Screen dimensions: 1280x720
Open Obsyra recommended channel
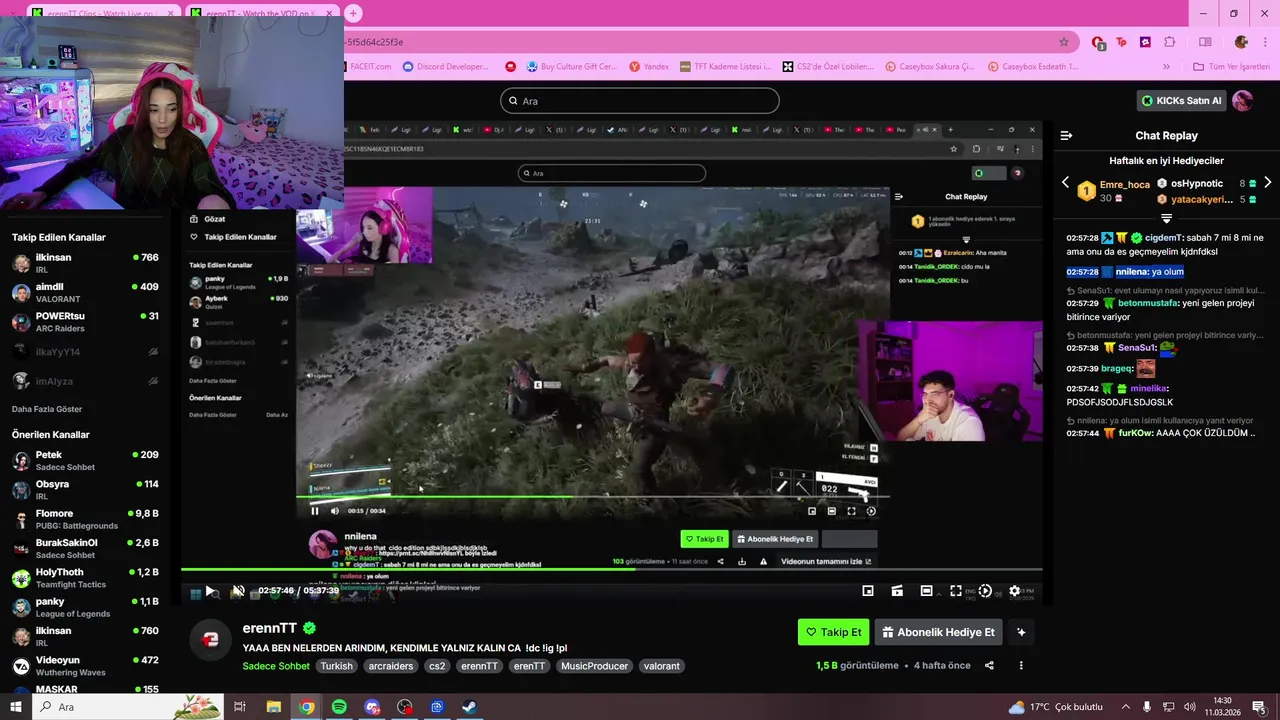click(85, 490)
